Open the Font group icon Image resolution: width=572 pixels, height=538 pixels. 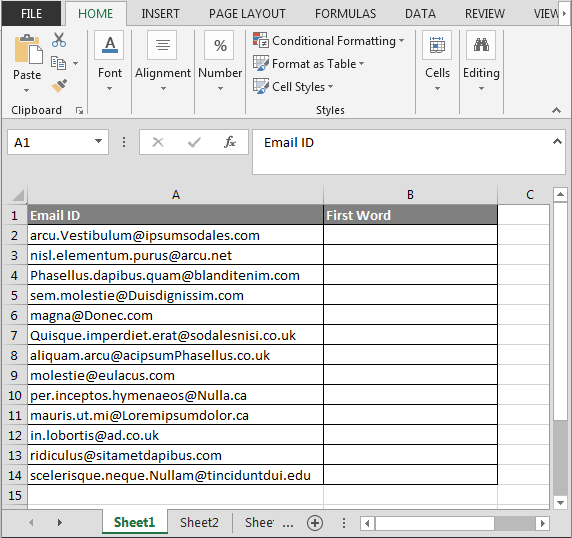pyautogui.click(x=109, y=45)
